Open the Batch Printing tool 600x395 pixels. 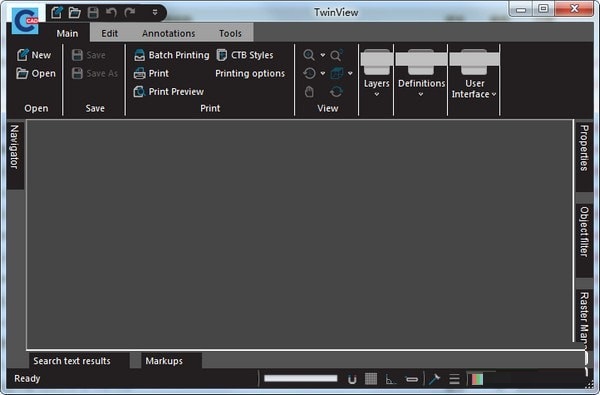171,55
